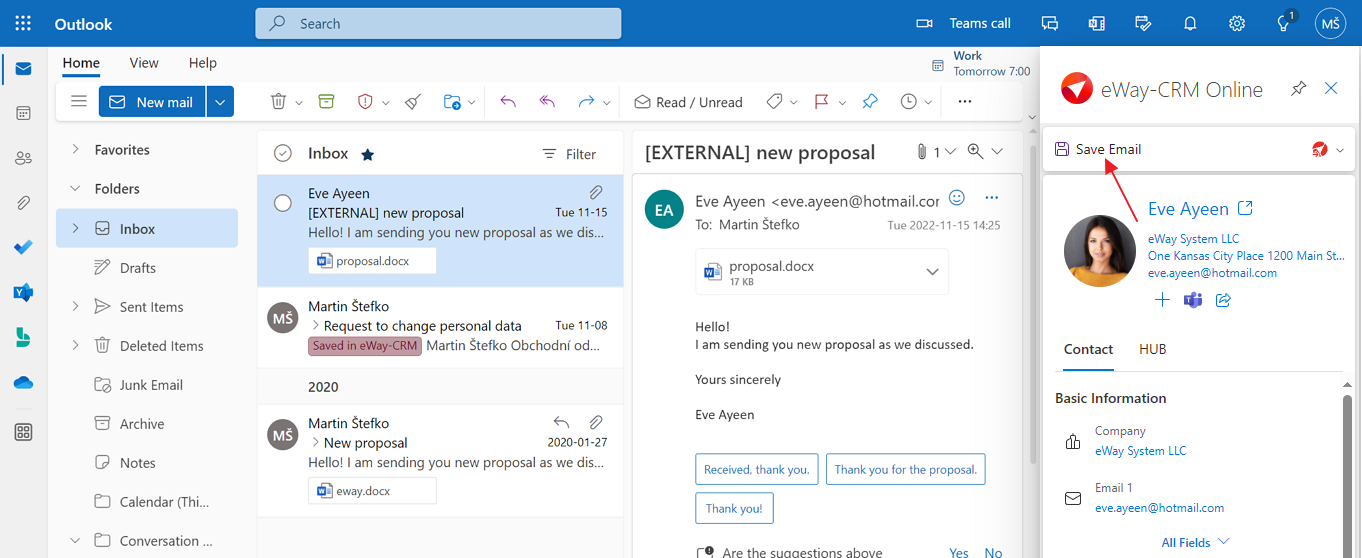Expand the Favorites section

coord(75,149)
